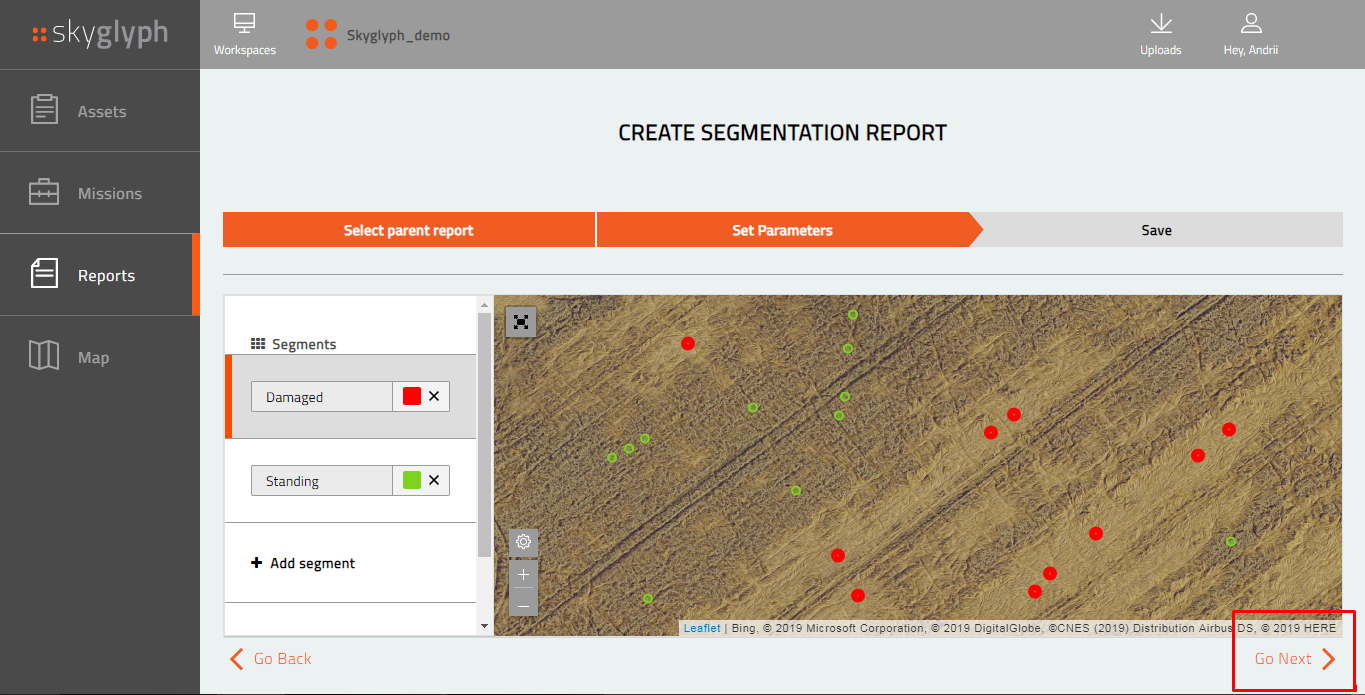
Task: Toggle the map fullscreen icon
Action: (521, 322)
